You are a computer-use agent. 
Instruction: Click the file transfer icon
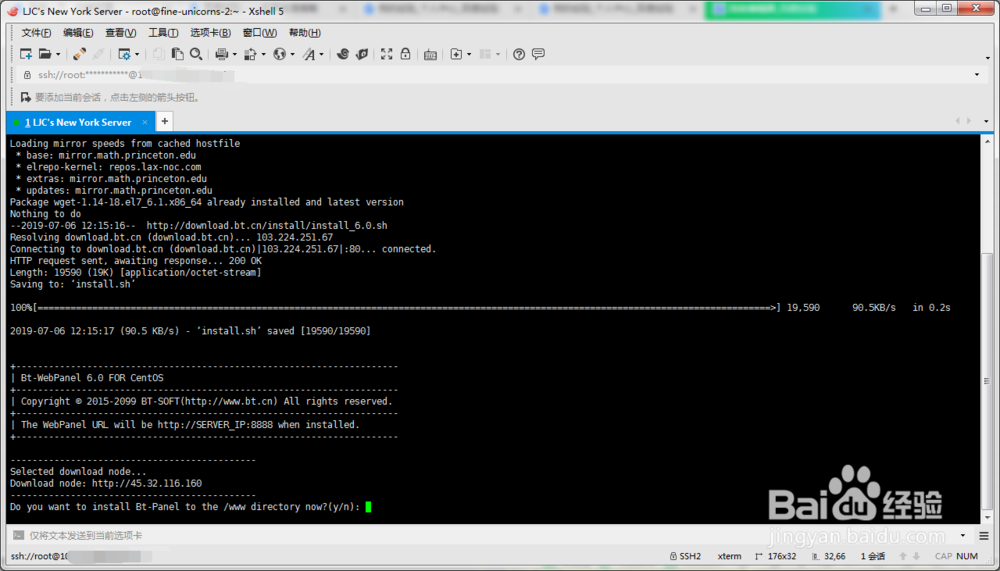point(251,54)
